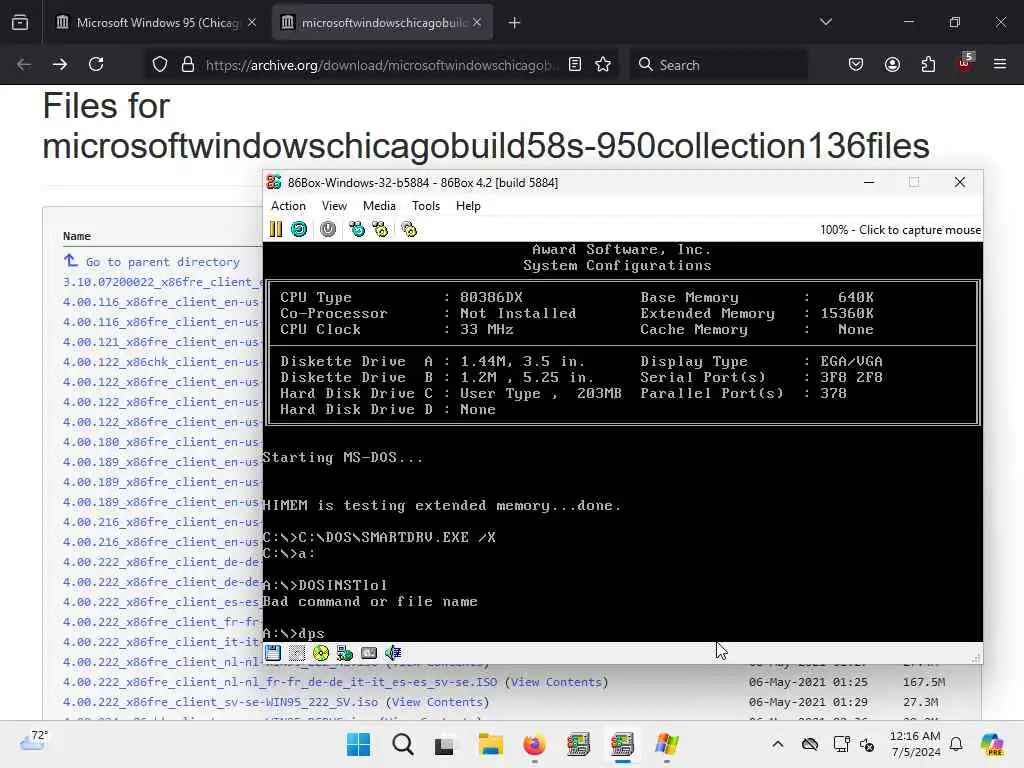Click the archive.org URL address field
This screenshot has width=1024, height=768.
click(382, 65)
